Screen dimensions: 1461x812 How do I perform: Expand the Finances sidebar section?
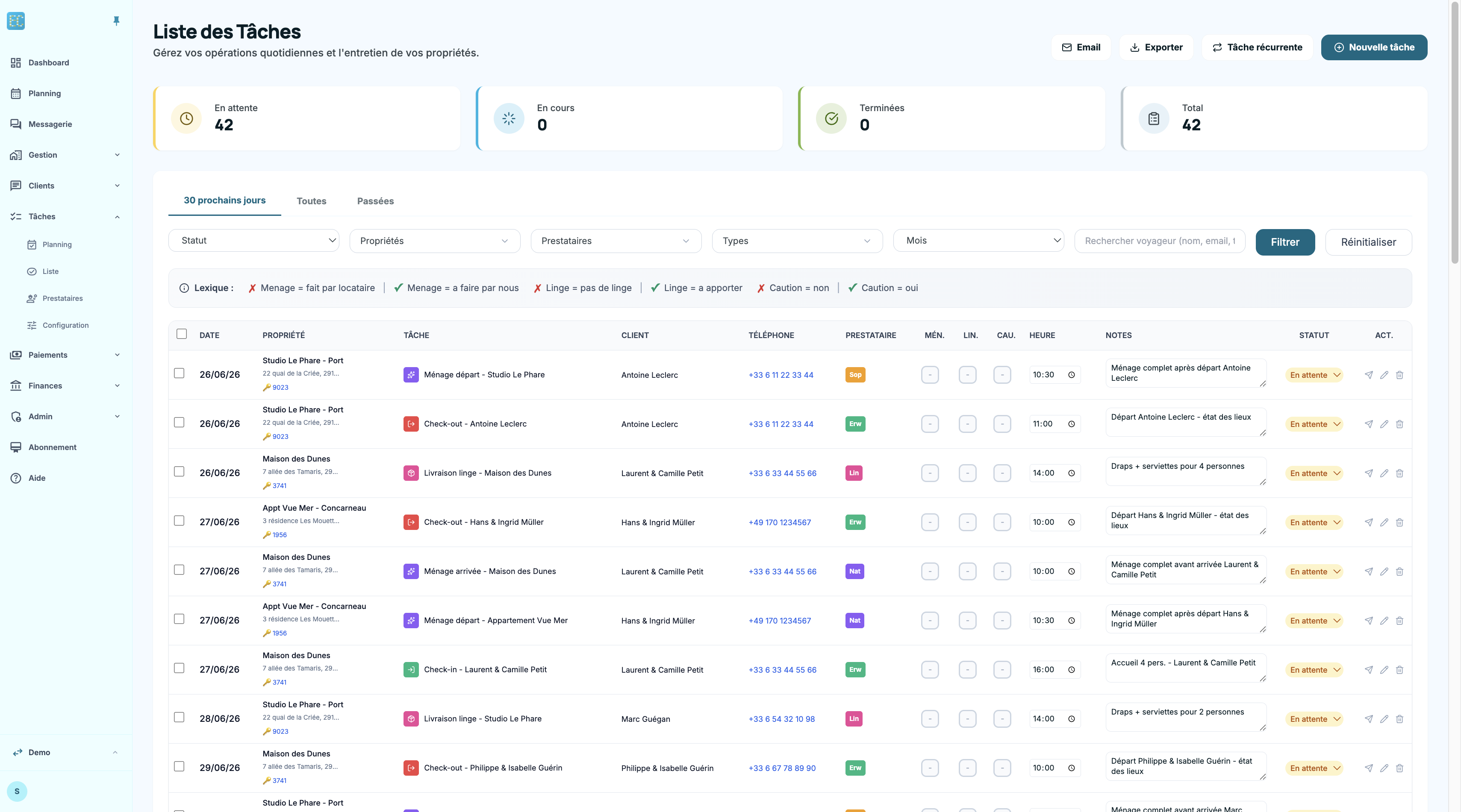[x=66, y=385]
